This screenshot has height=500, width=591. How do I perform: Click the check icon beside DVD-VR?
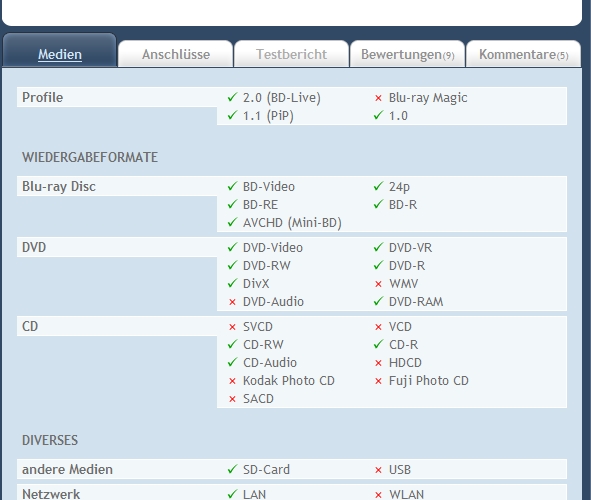(x=378, y=247)
